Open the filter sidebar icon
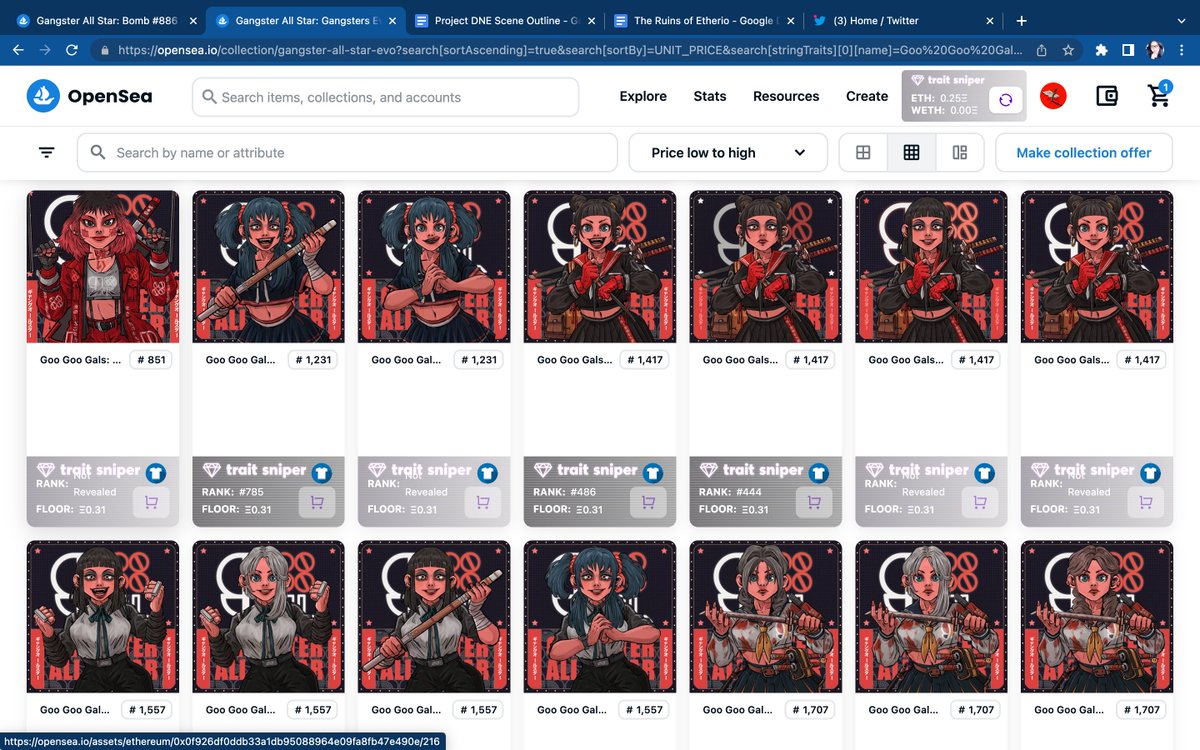 tap(47, 152)
